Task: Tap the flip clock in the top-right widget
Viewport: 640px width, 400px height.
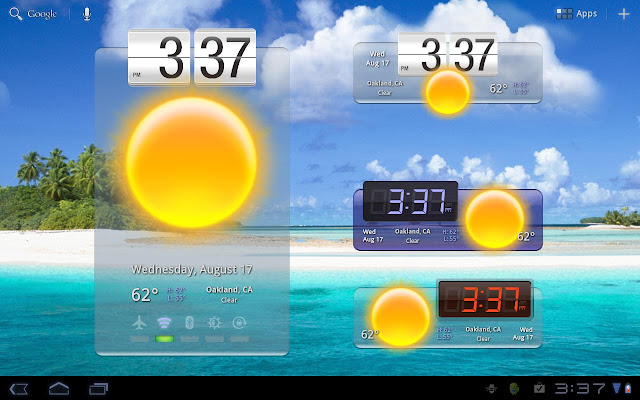Action: [448, 54]
